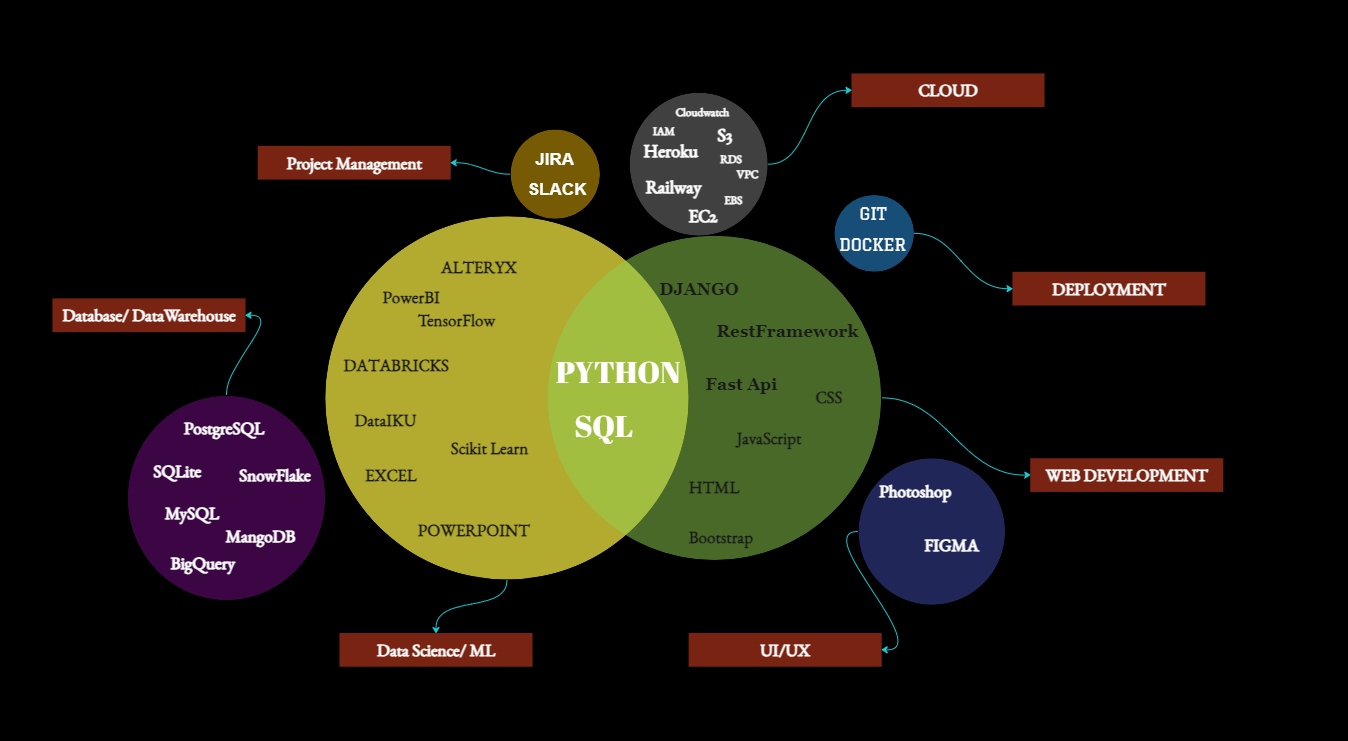Select the Heroku text in cloud circle
Screen dimensions: 1348x741
[x=670, y=152]
